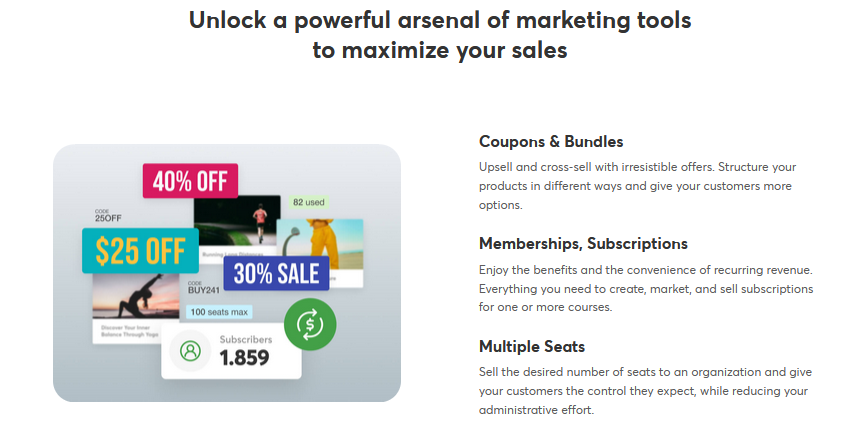Click the subscriber user profile icon
Image resolution: width=849 pixels, height=438 pixels.
point(190,351)
